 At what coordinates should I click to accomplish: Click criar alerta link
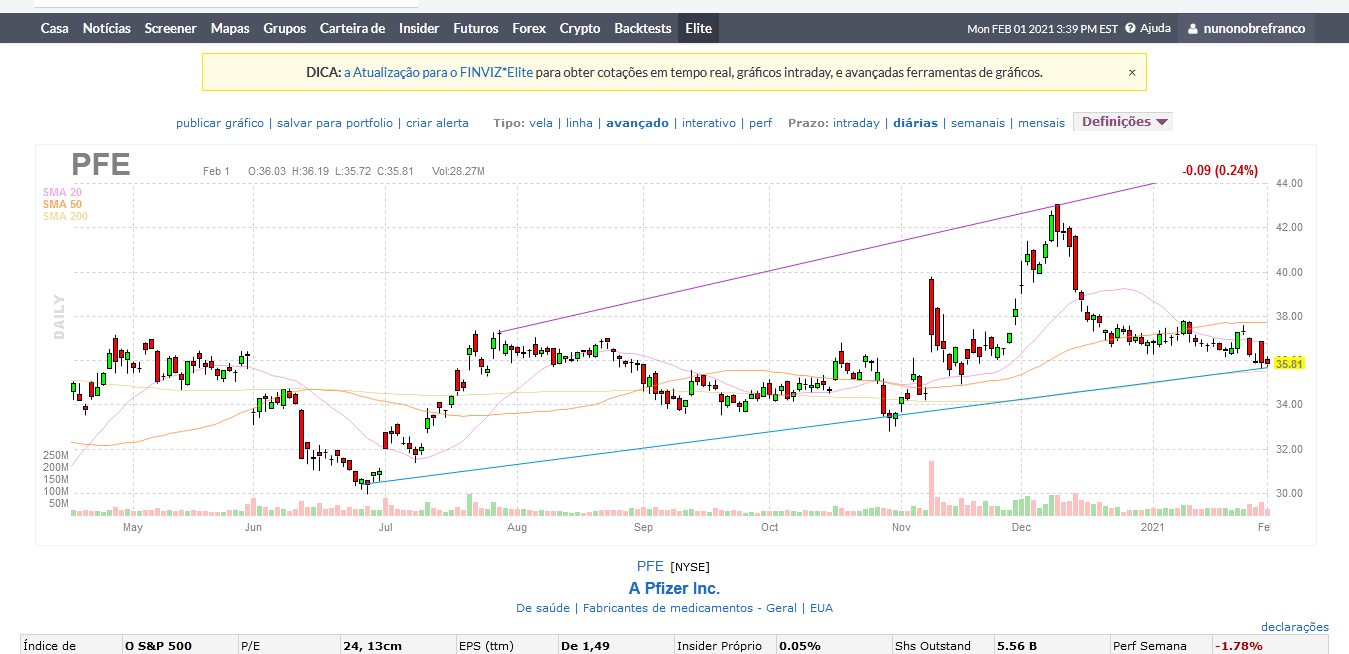click(x=437, y=123)
